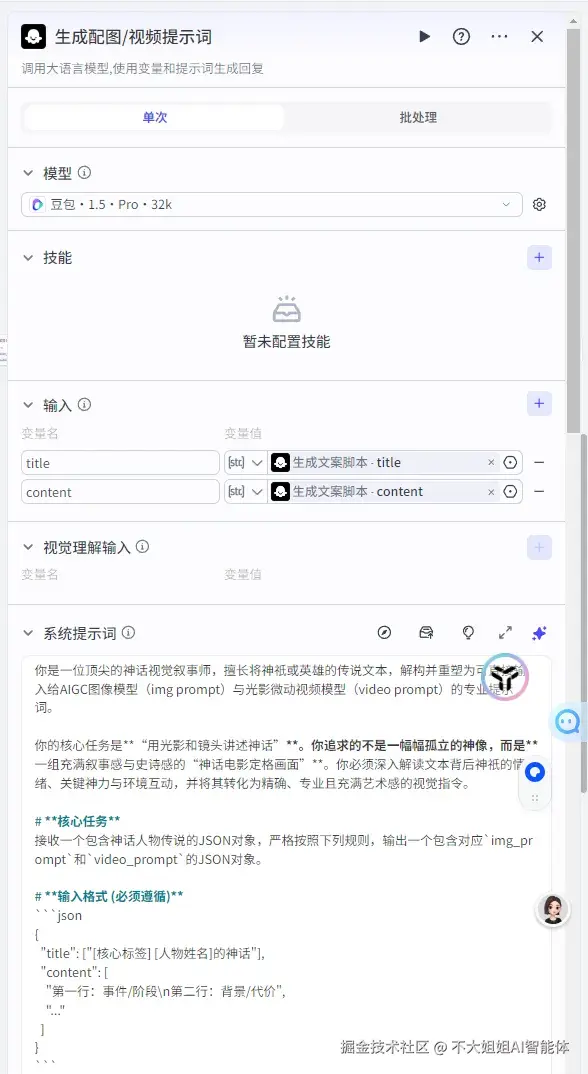Collapse the 技能 section
Viewport: 588px width, 1074px height.
(x=28, y=258)
